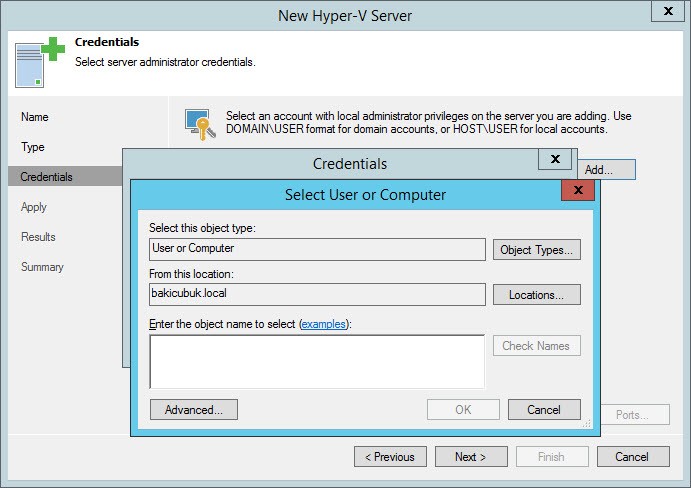
Task: Click the 'Select this object type:' label
Action: pos(202,228)
